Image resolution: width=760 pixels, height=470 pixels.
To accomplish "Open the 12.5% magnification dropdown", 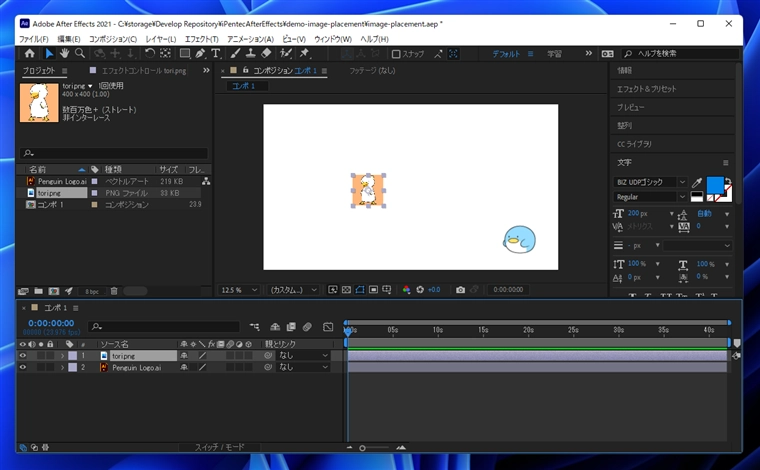I will [x=239, y=290].
